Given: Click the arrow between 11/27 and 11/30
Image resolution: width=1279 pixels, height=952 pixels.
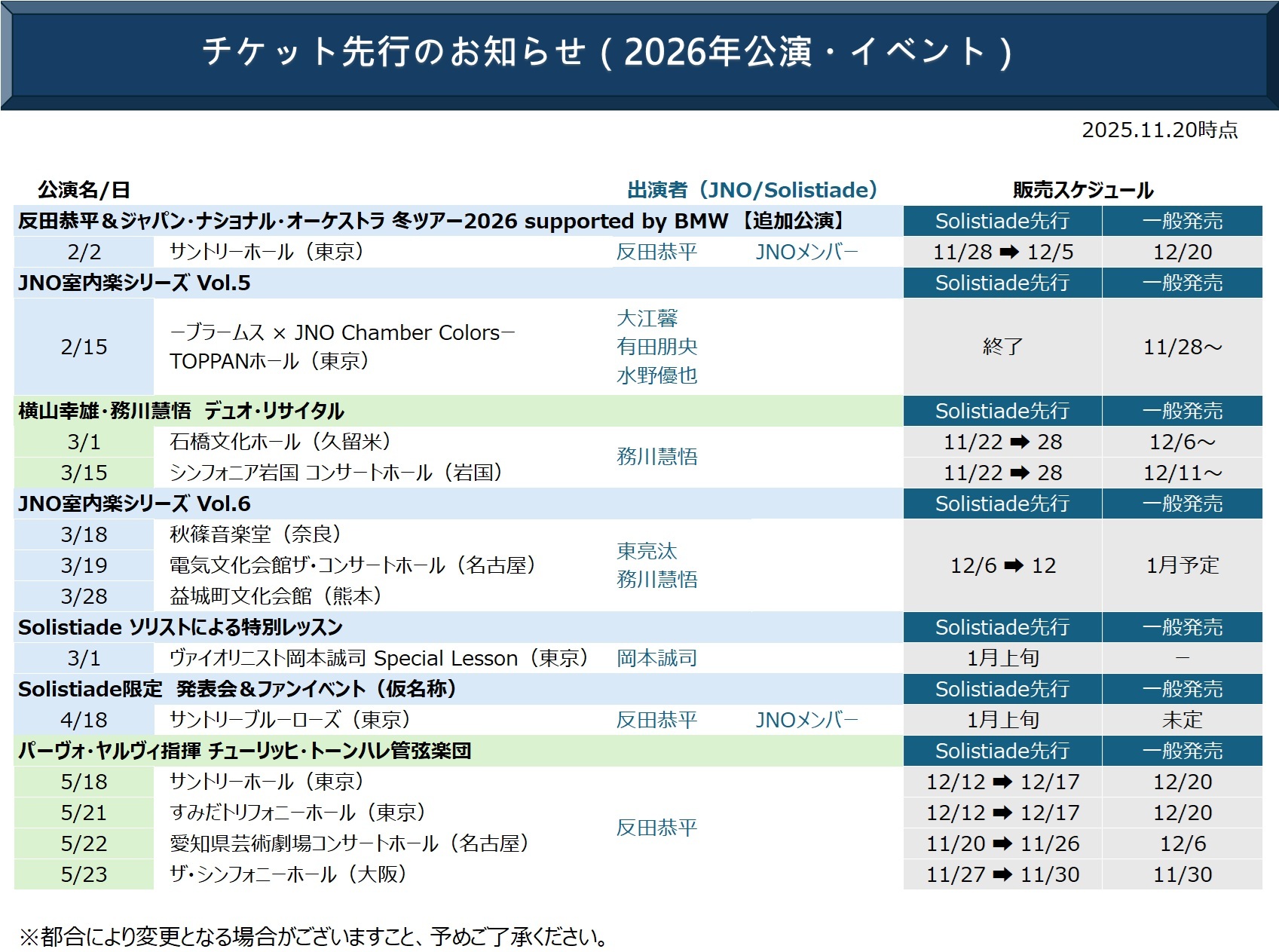Looking at the screenshot, I should (x=1002, y=875).
